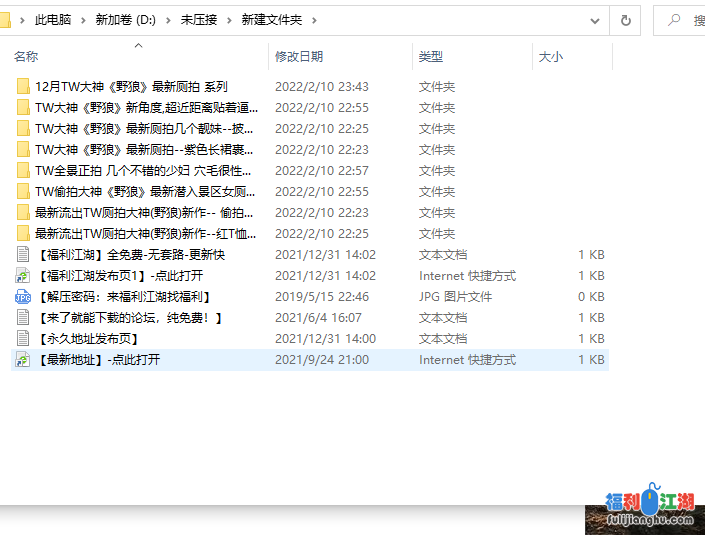Click the 名称 column header to sort
This screenshot has width=705, height=535.
[x=26, y=57]
